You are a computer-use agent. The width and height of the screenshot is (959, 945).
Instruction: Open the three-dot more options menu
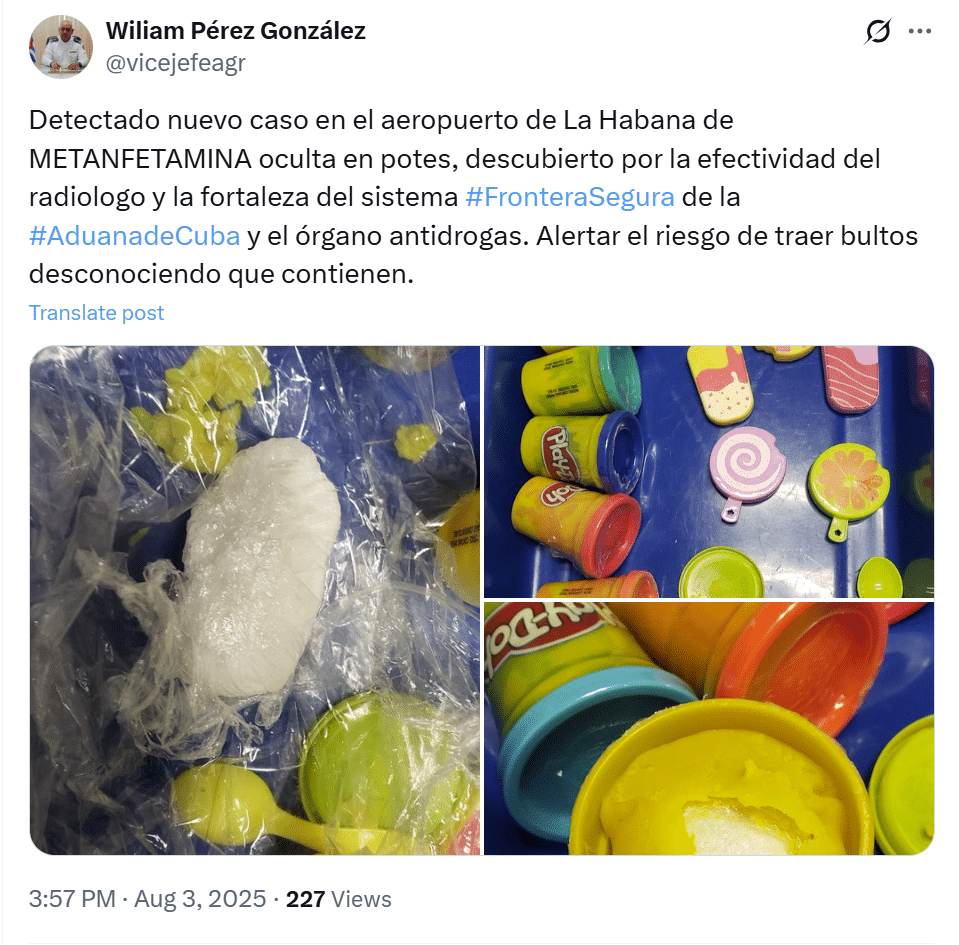tap(919, 31)
